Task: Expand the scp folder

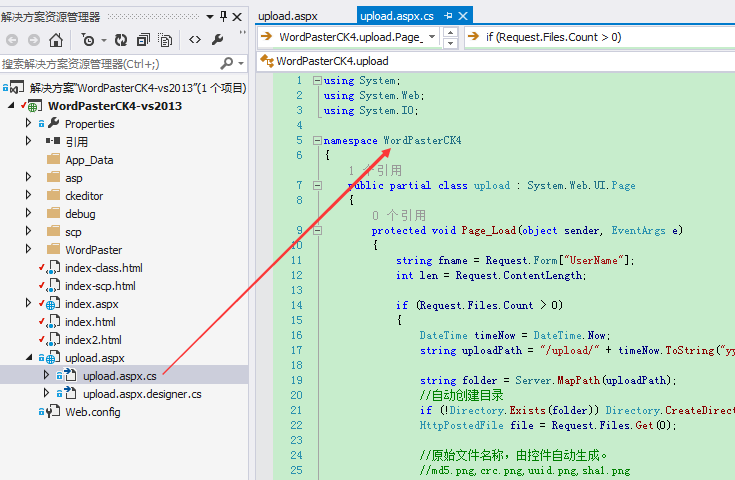Action: (29, 231)
